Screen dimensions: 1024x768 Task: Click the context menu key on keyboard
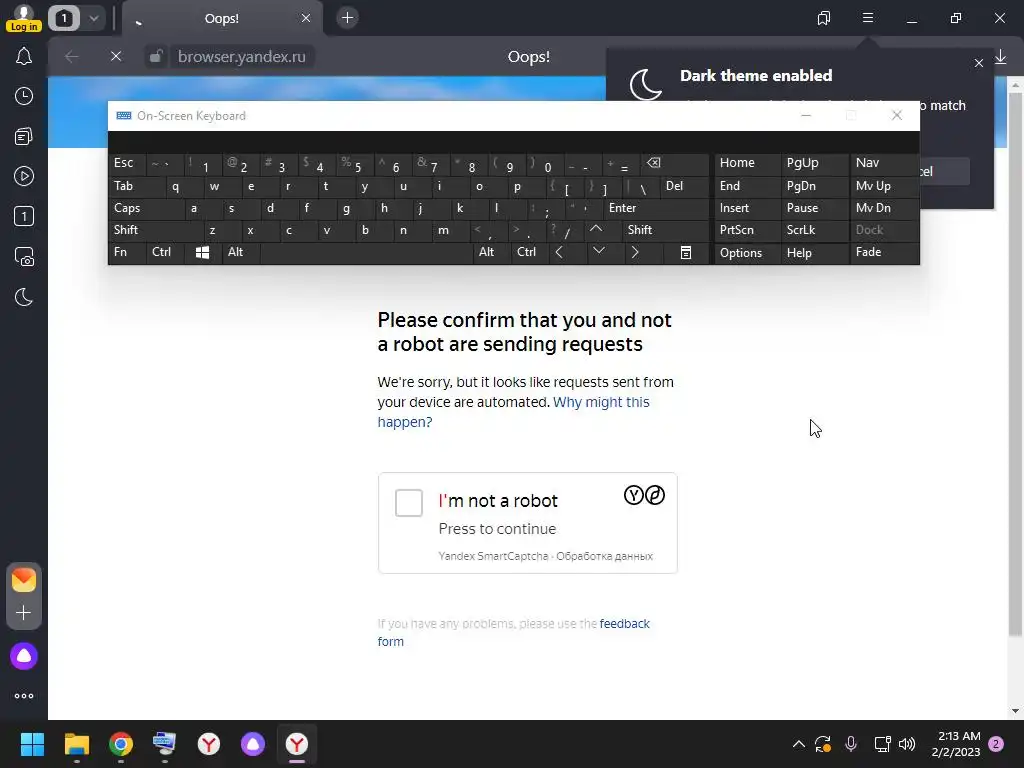tap(686, 253)
